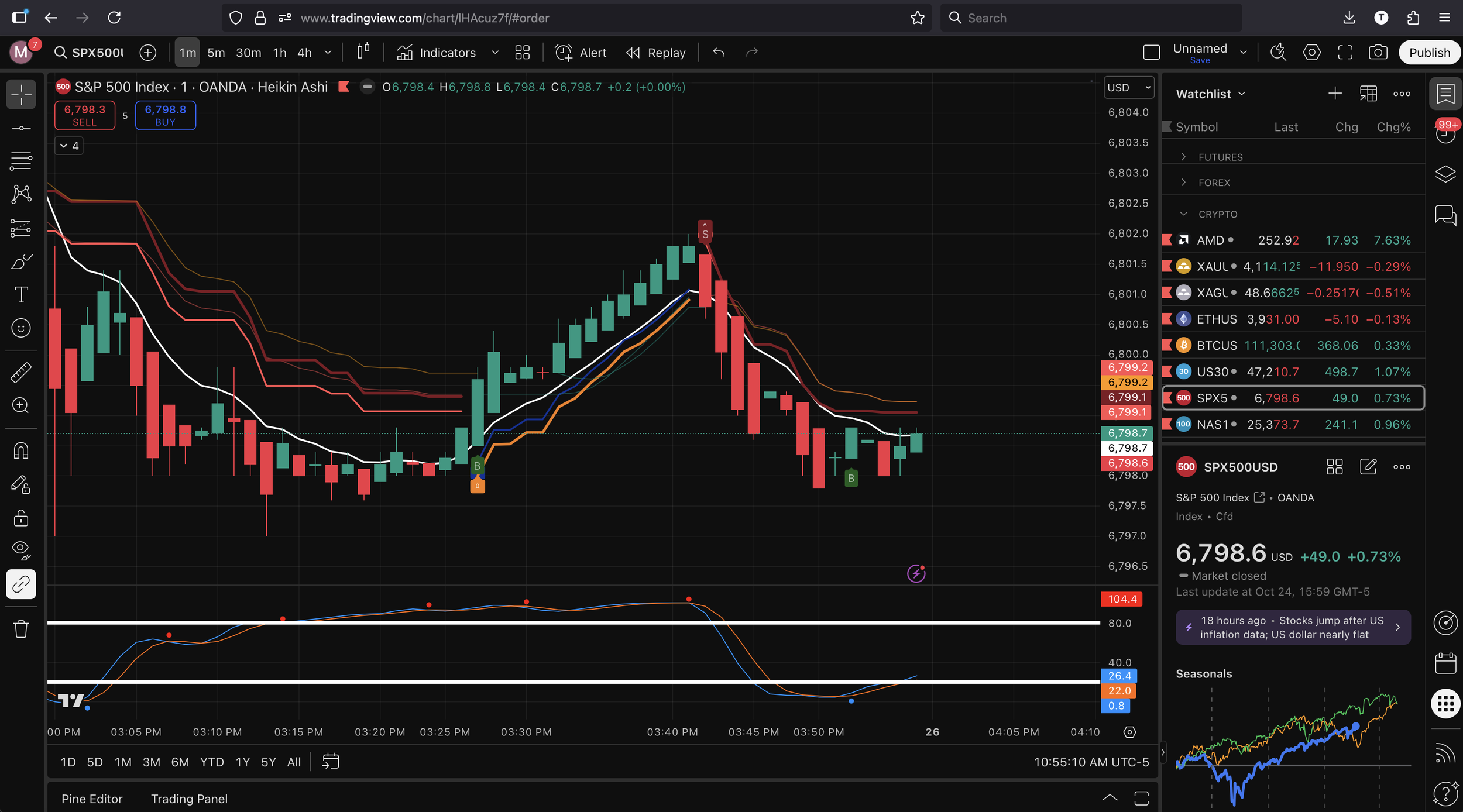Select the Brush drawing tool

tap(21, 261)
